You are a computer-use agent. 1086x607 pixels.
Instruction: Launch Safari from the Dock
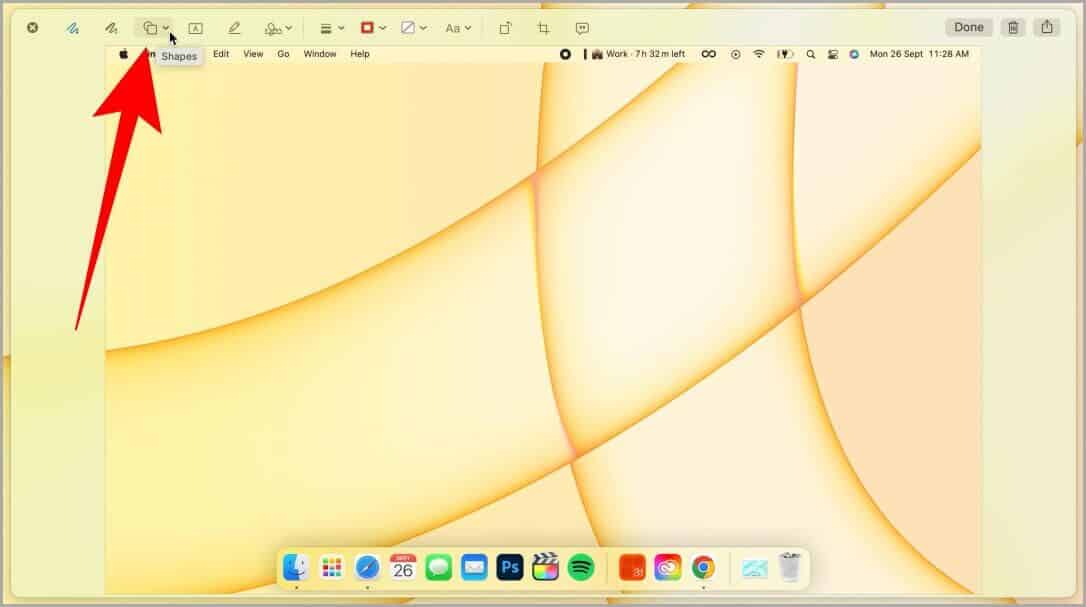click(367, 568)
